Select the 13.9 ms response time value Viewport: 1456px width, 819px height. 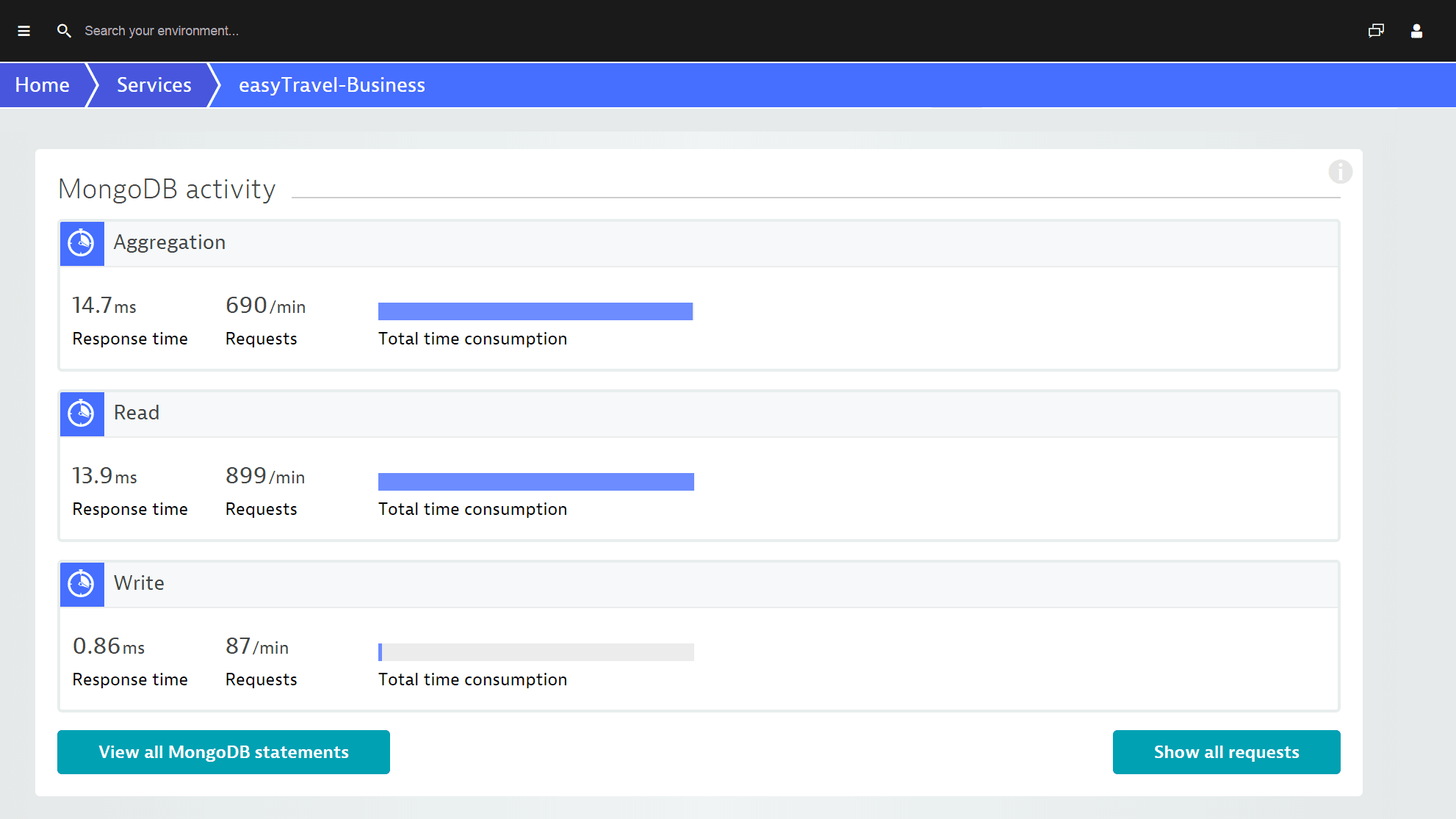coord(104,476)
